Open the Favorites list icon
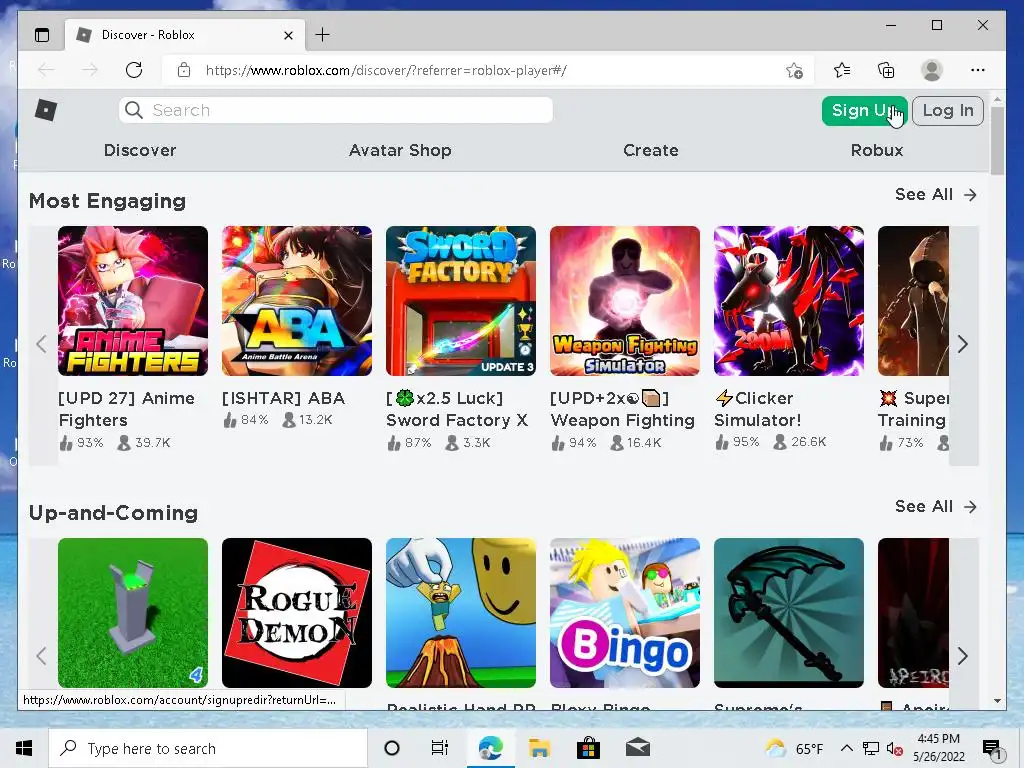 pos(842,70)
